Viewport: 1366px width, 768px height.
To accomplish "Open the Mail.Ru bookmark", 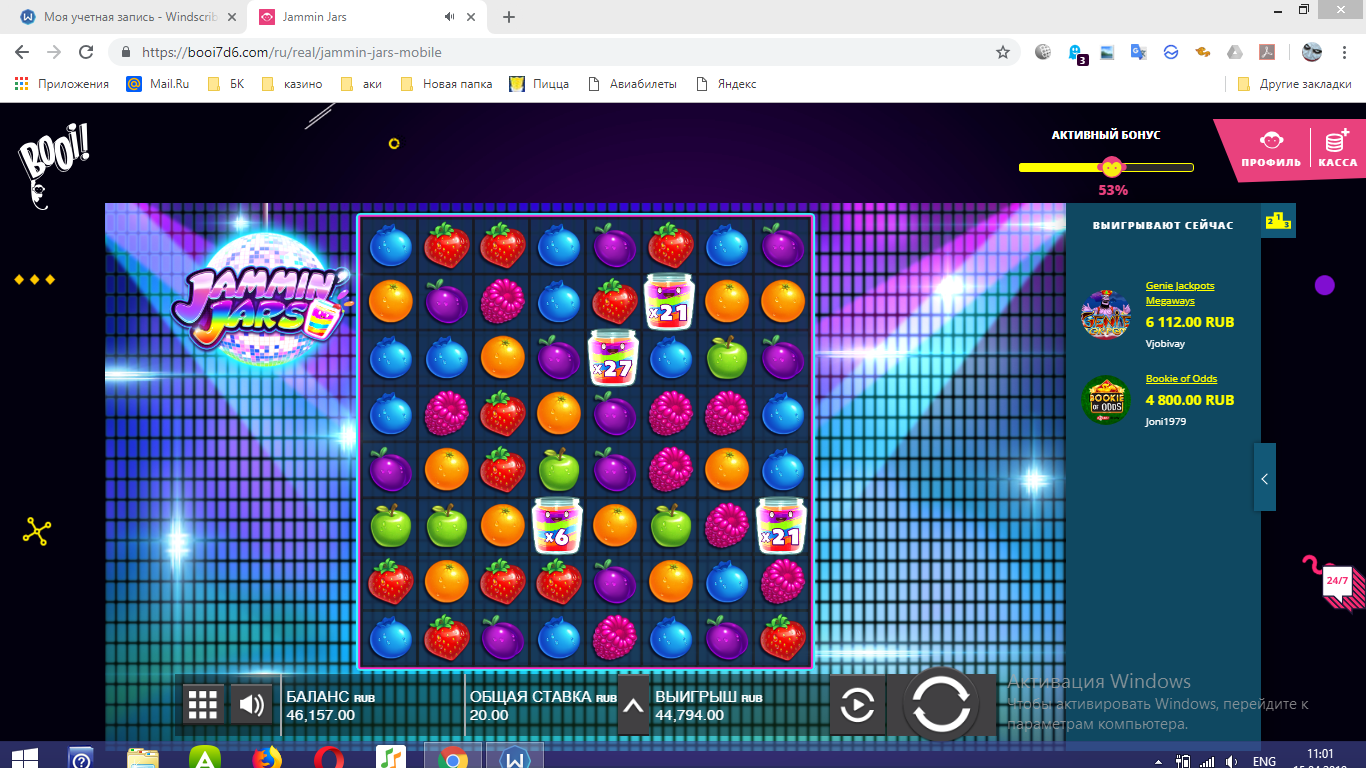I will click(158, 84).
